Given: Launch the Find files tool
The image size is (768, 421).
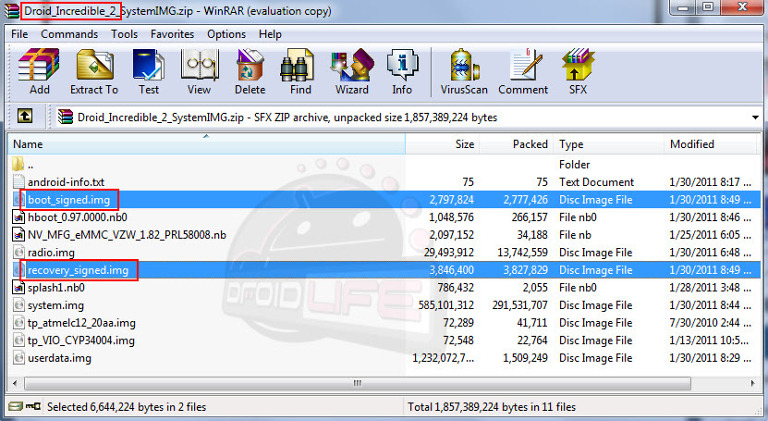Looking at the screenshot, I should [x=300, y=71].
